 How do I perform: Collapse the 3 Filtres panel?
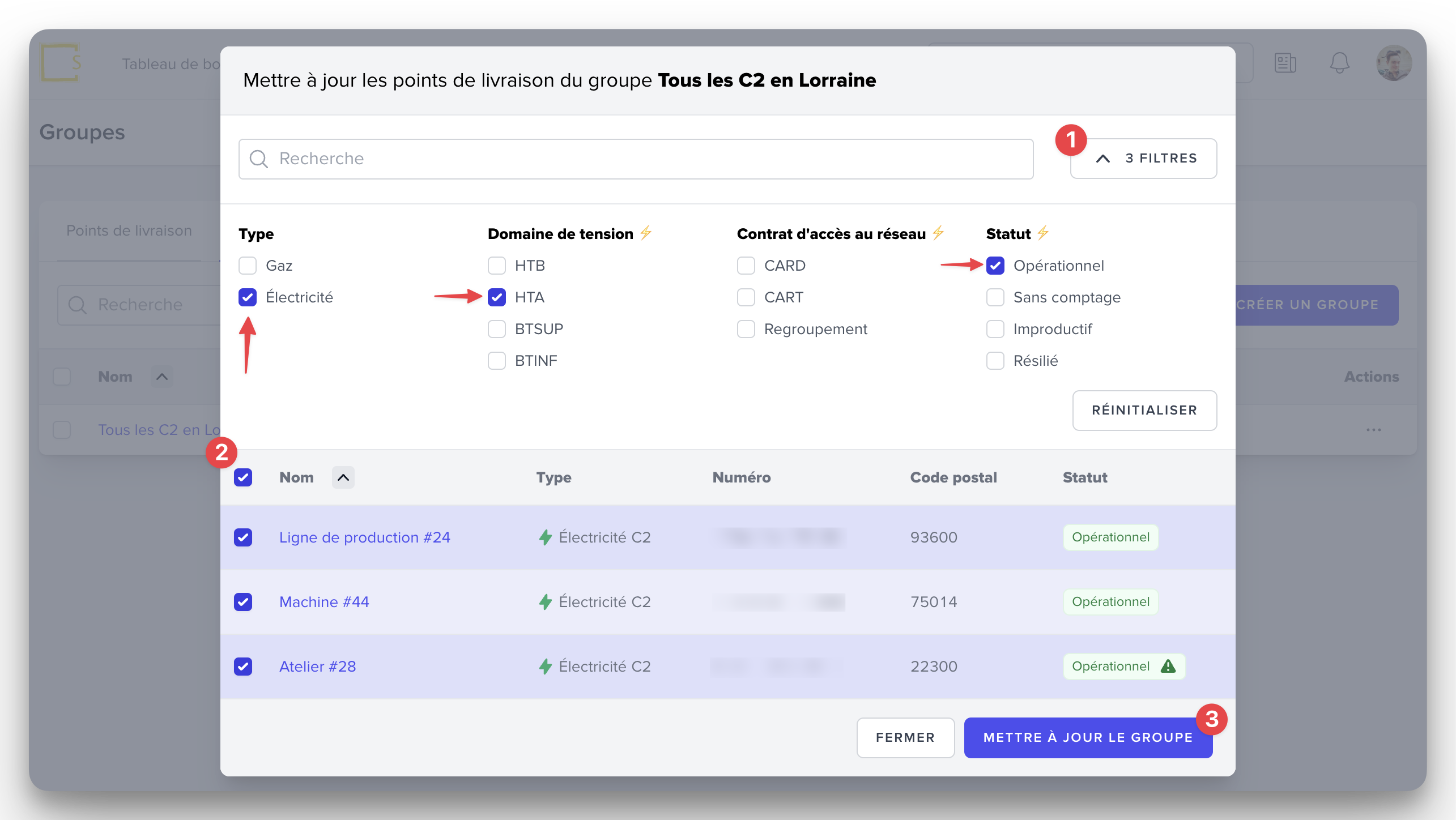coord(1143,159)
